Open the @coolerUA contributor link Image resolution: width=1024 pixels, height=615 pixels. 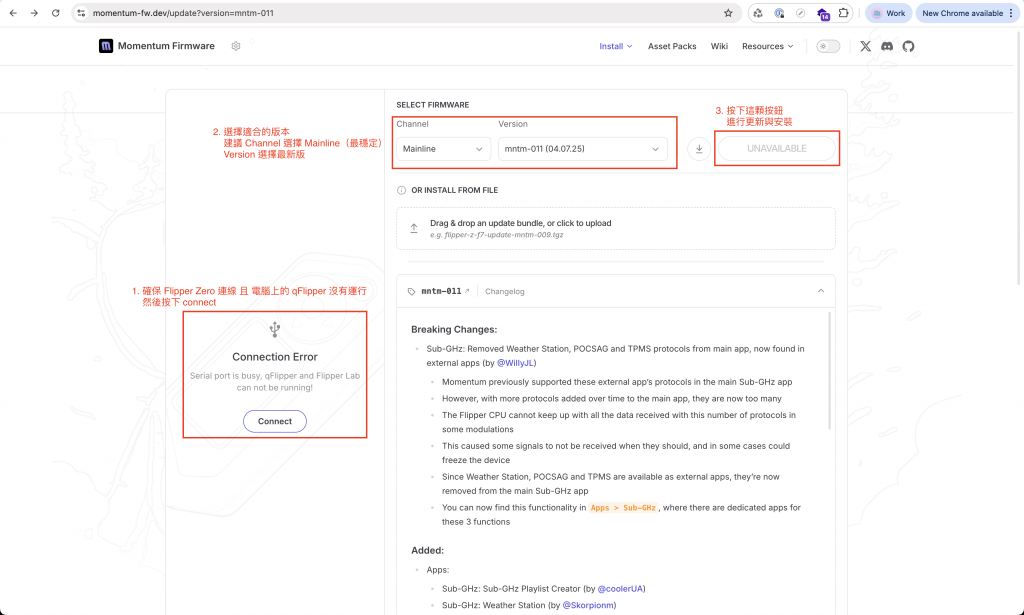pyautogui.click(x=620, y=589)
